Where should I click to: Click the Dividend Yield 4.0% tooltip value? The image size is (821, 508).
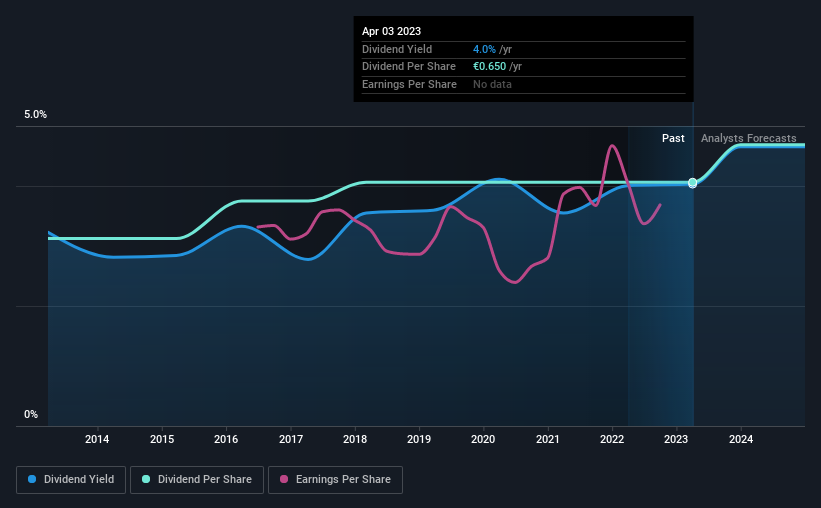[x=484, y=49]
